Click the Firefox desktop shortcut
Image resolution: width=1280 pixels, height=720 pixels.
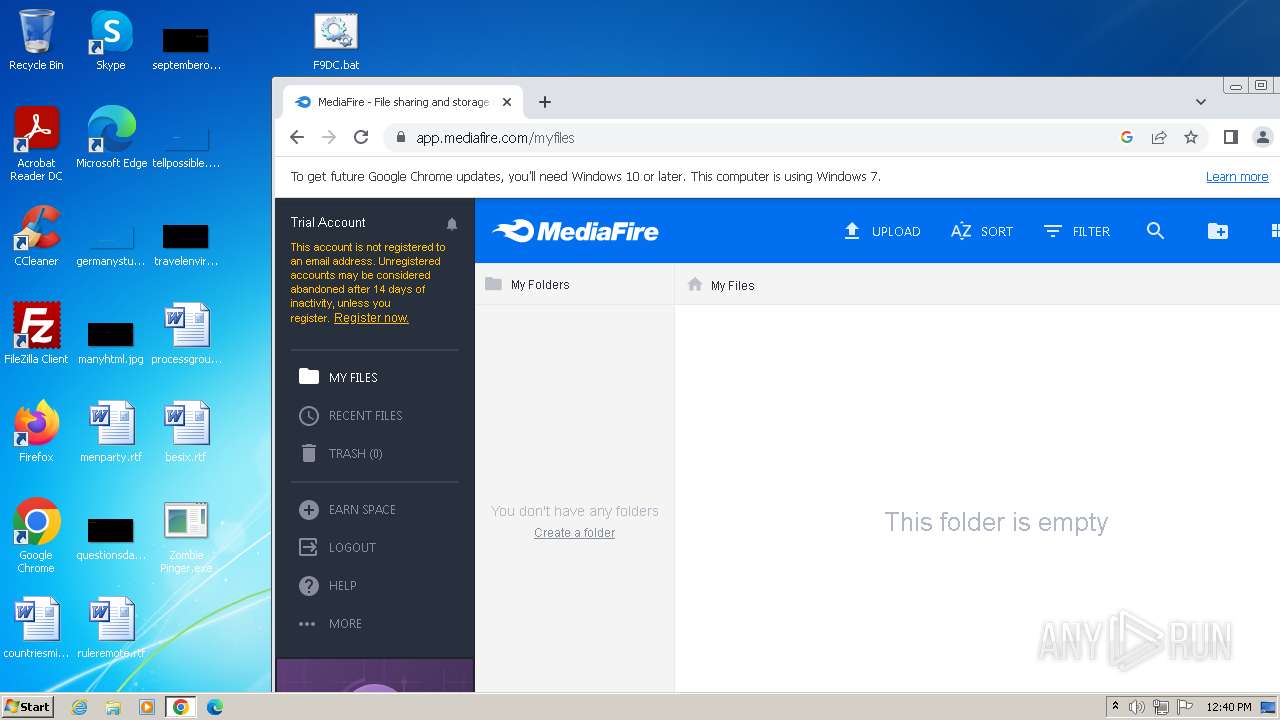pyautogui.click(x=36, y=432)
